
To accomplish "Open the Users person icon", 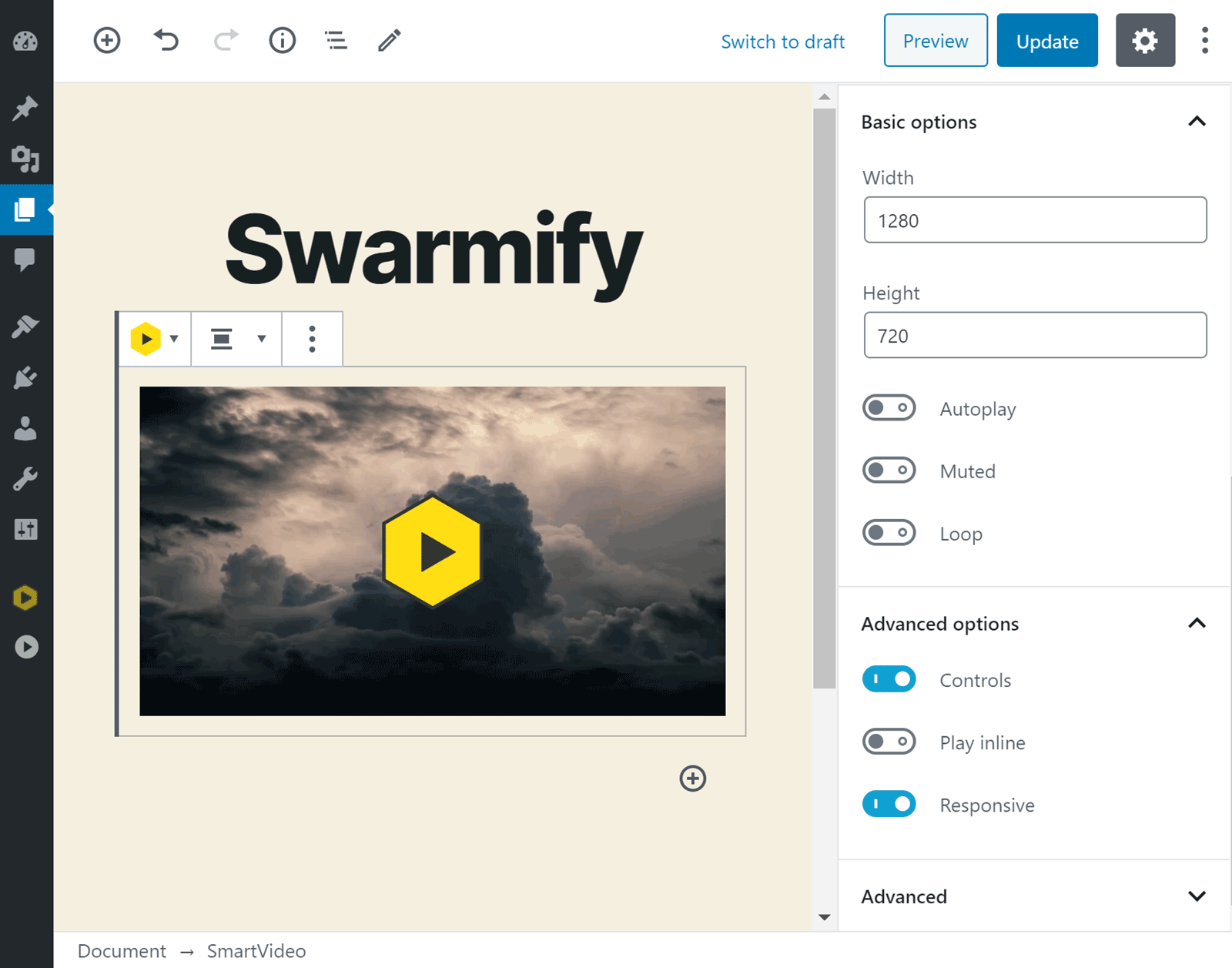I will click(25, 428).
